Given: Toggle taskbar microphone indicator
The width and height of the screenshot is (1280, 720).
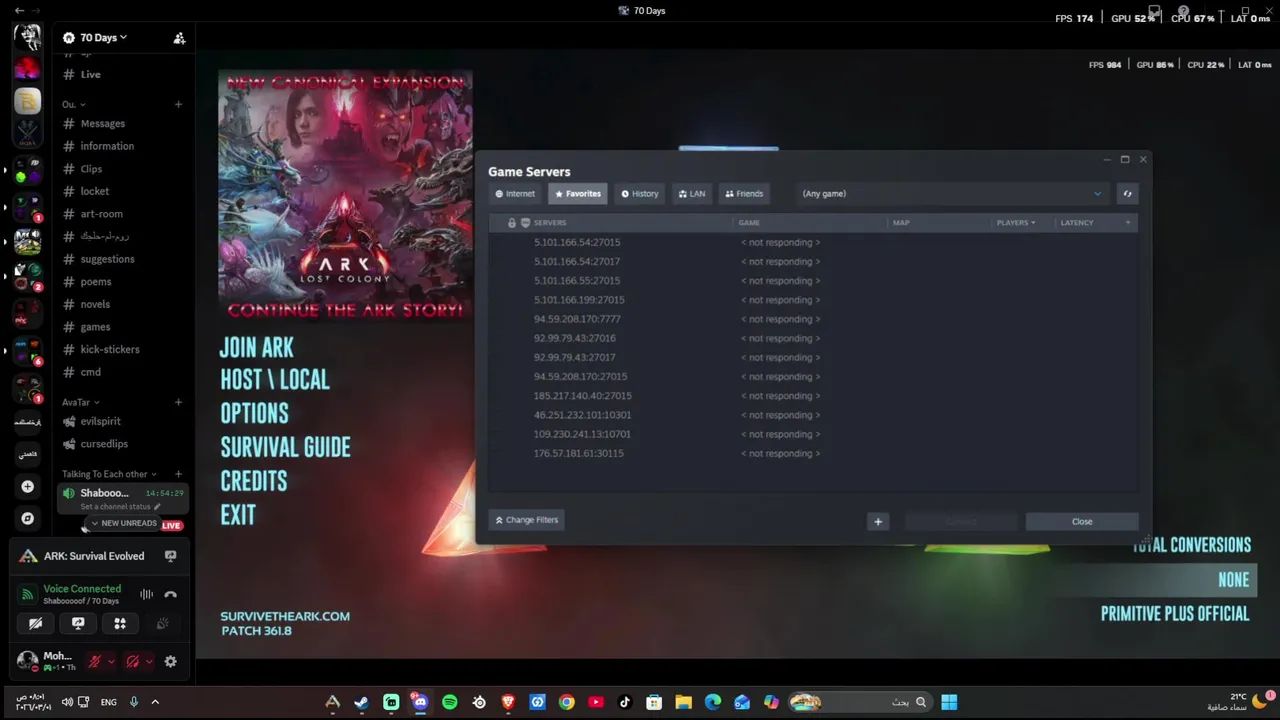Looking at the screenshot, I should pyautogui.click(x=133, y=702).
